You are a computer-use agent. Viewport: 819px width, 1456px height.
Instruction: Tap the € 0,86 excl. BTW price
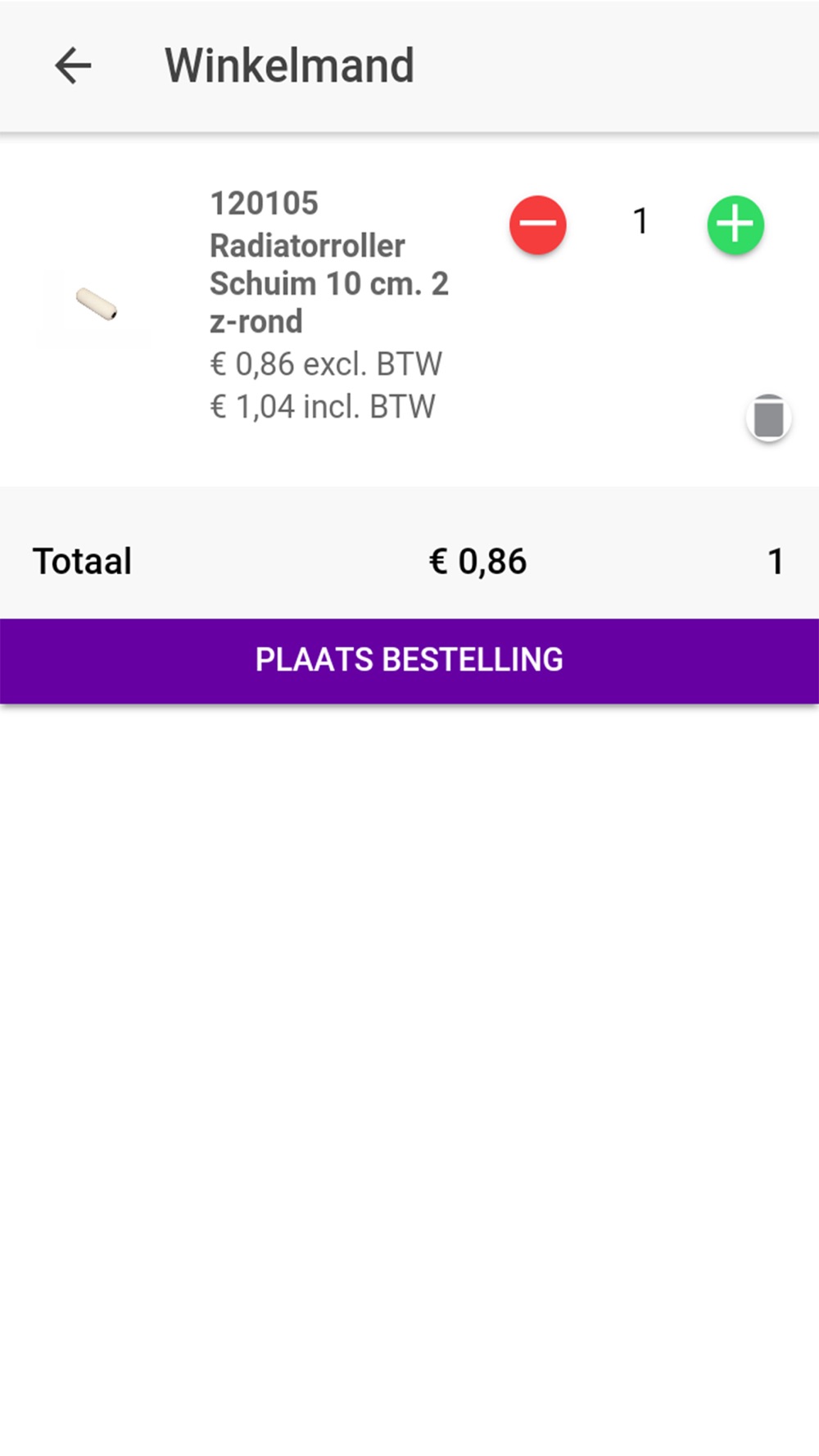[x=326, y=364]
